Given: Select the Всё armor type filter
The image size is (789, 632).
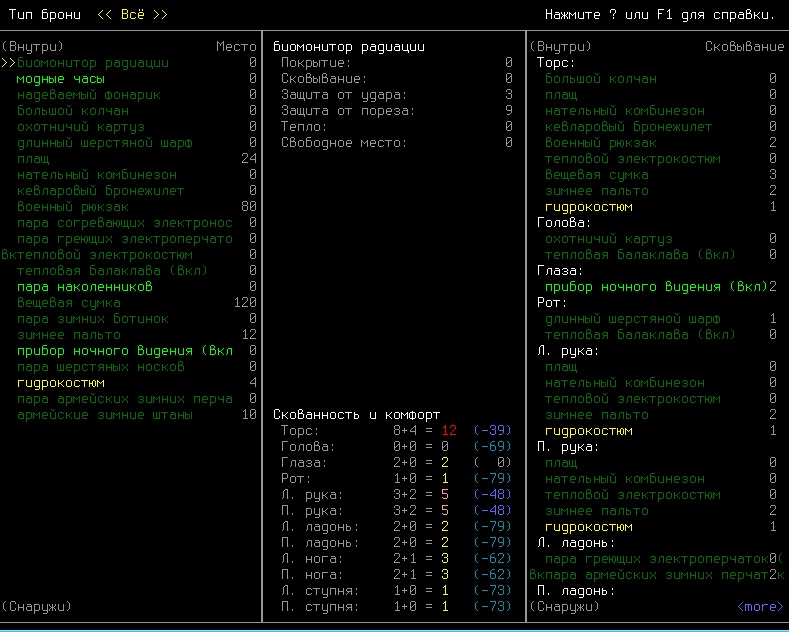Looking at the screenshot, I should 132,15.
